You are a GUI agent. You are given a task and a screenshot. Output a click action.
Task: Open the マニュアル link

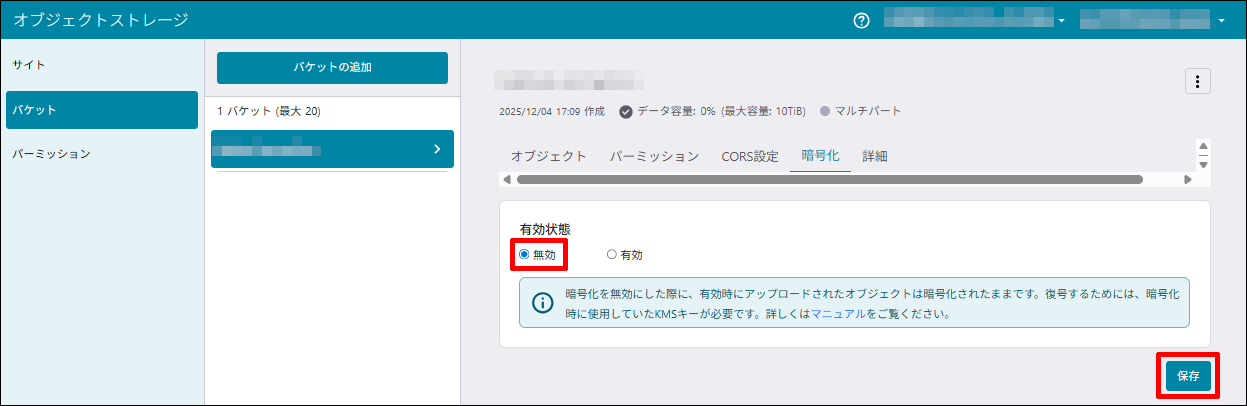point(838,313)
